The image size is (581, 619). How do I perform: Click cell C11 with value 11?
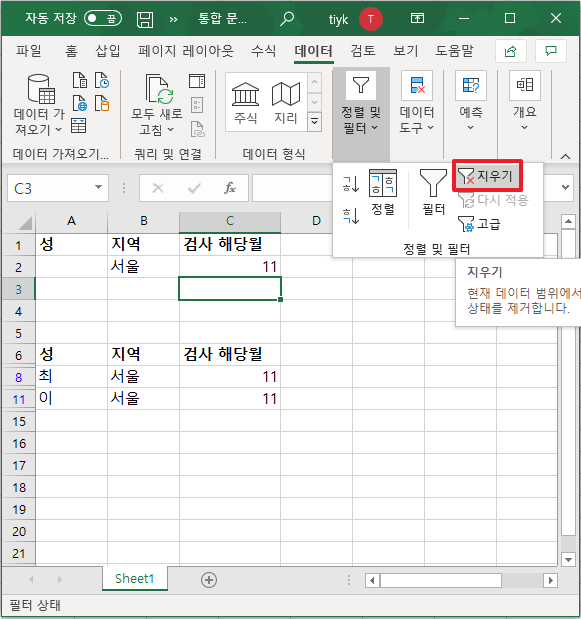coord(230,399)
